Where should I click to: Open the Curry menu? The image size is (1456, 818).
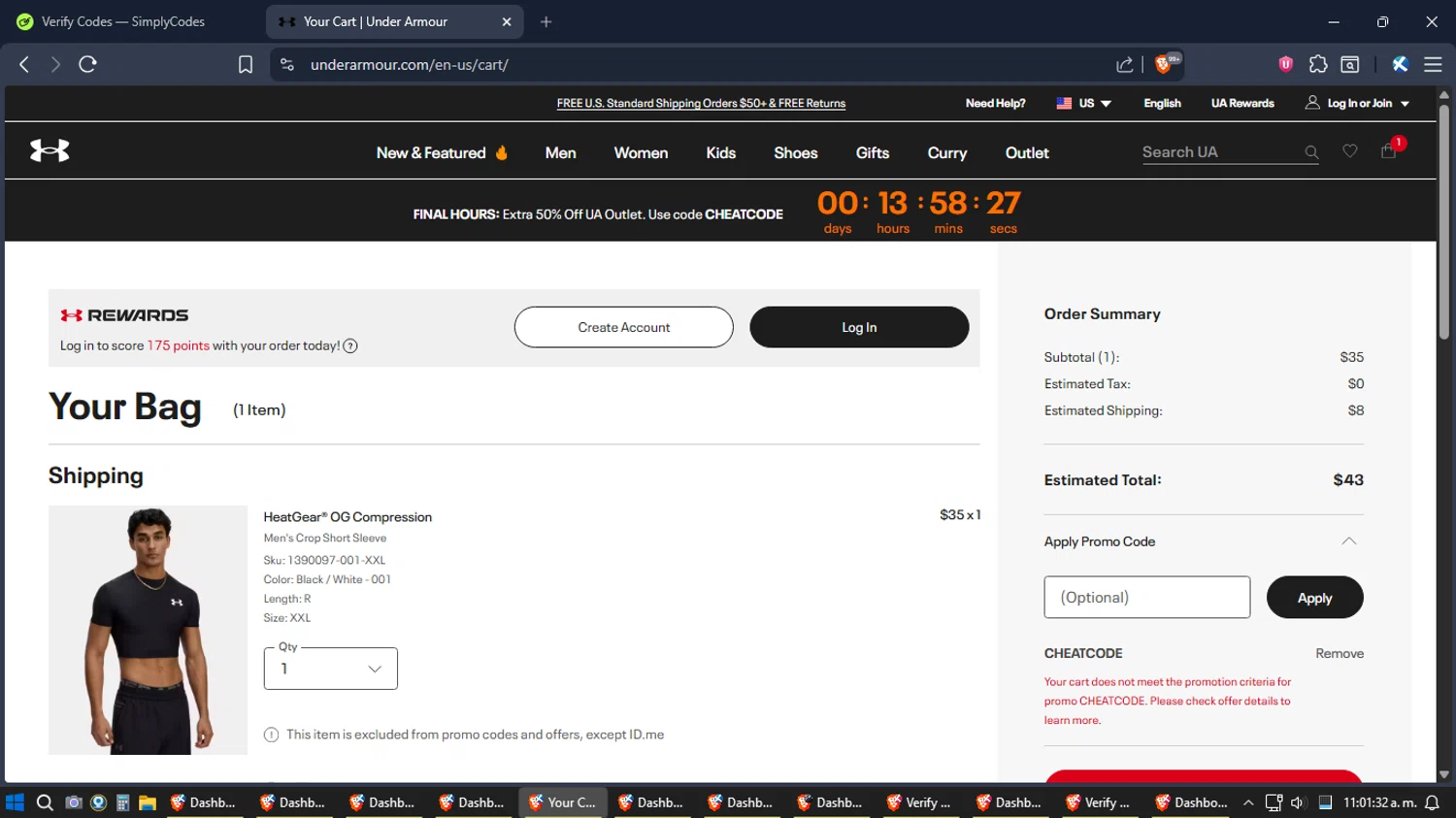[x=946, y=152]
